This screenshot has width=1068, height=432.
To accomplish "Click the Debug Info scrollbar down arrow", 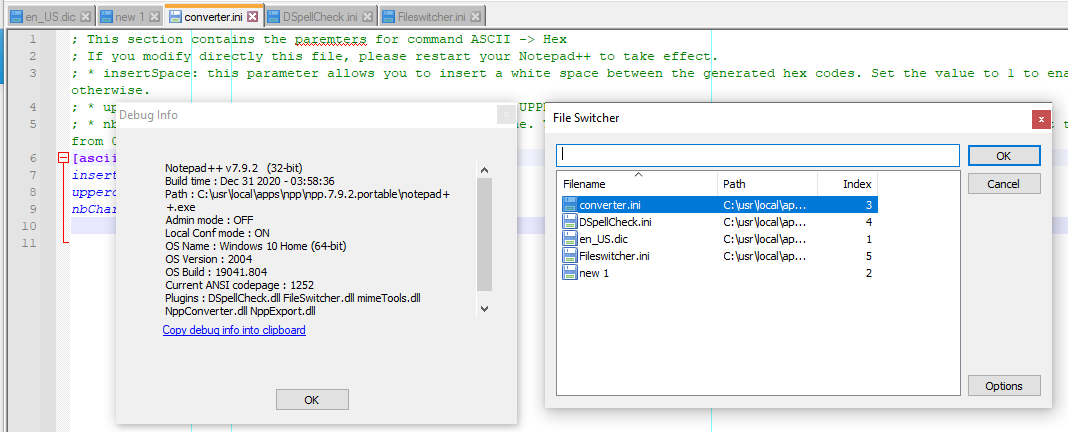I will pyautogui.click(x=484, y=309).
